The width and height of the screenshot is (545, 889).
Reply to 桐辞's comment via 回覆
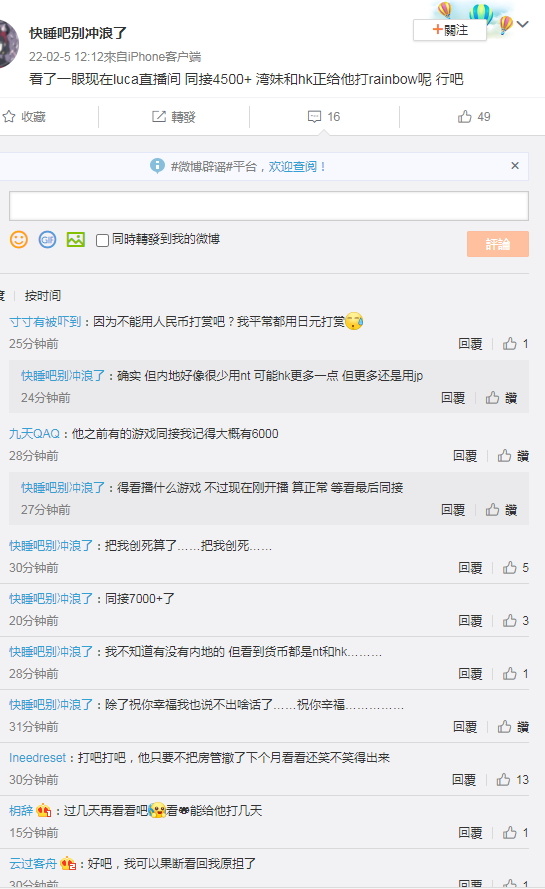470,833
